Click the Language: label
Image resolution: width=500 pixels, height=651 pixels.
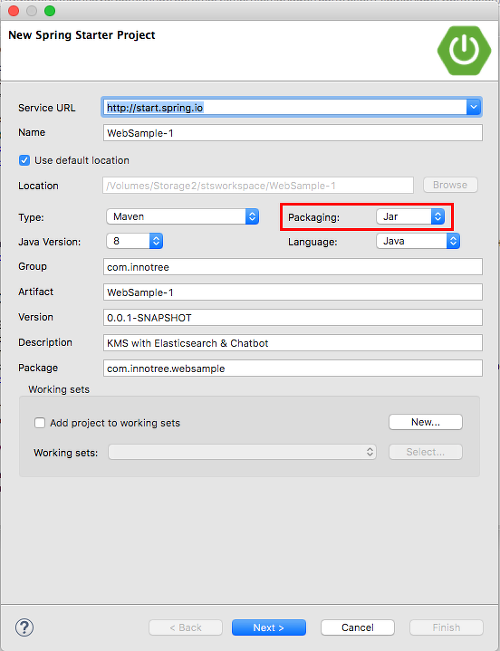[313, 242]
